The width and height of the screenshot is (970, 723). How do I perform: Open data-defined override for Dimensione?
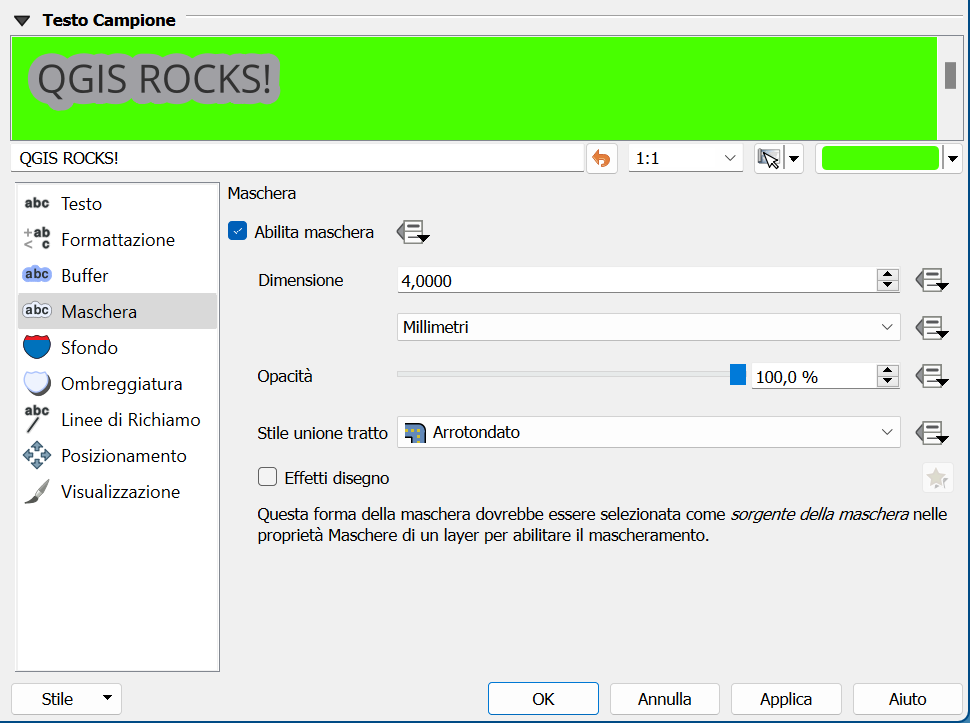coord(932,280)
